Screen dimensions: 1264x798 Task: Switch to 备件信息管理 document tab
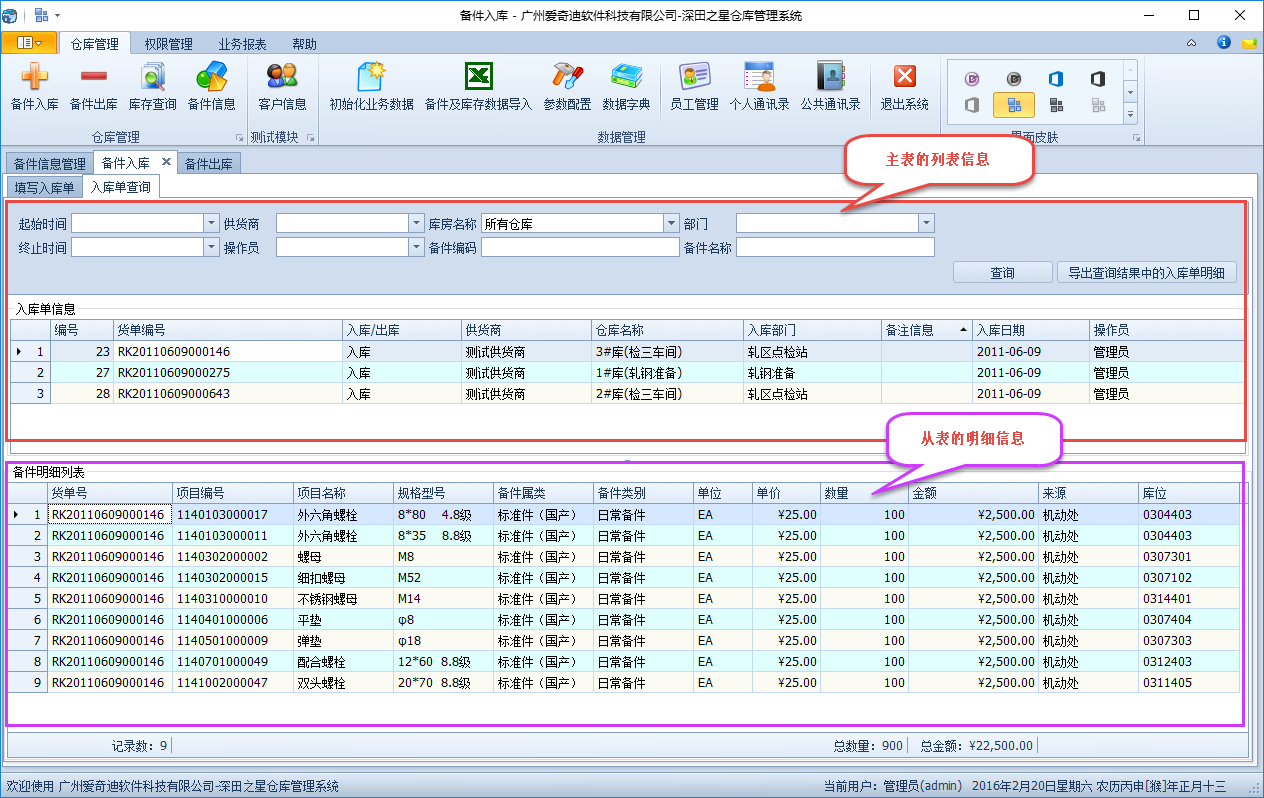coord(49,164)
